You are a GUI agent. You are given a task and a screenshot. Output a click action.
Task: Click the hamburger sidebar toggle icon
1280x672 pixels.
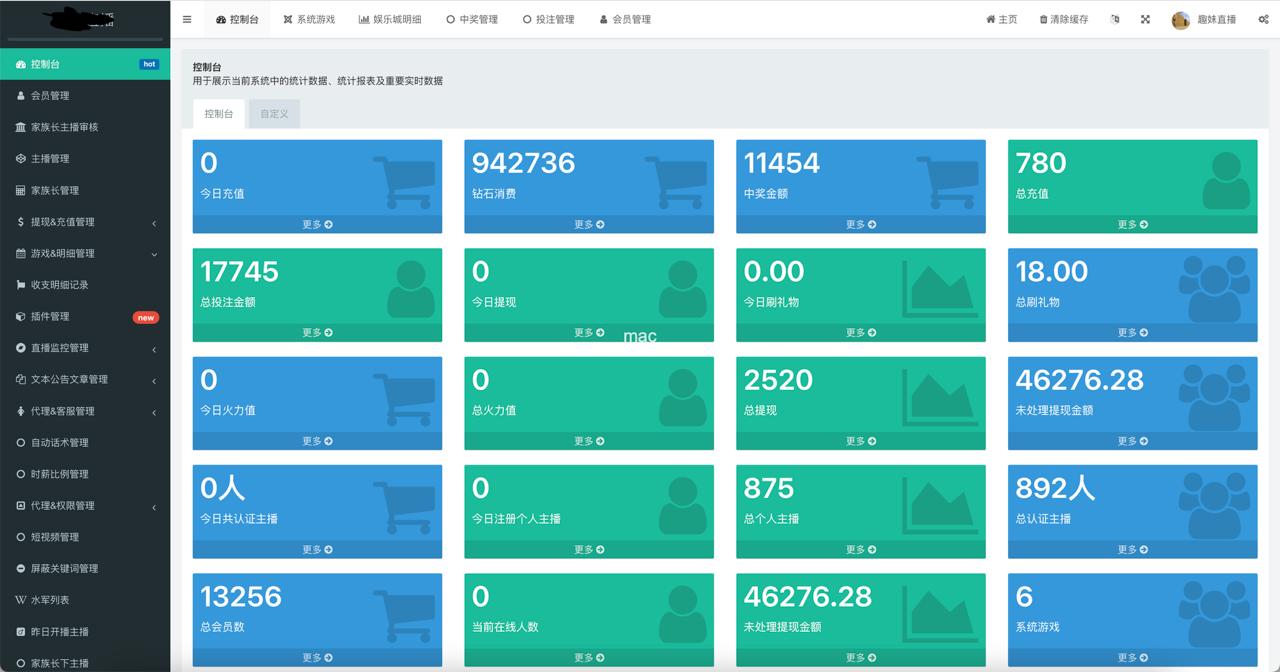[x=187, y=19]
